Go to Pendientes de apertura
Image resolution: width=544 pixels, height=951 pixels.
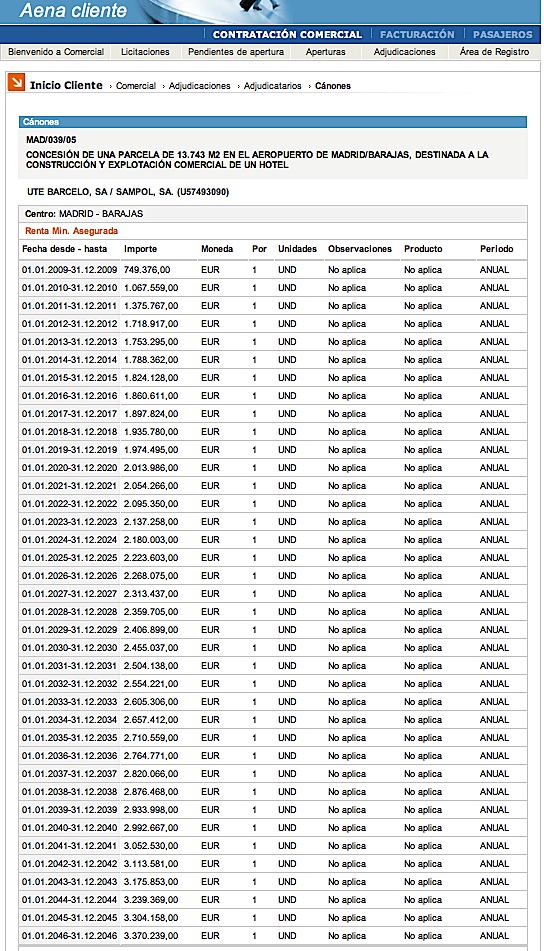click(x=236, y=52)
